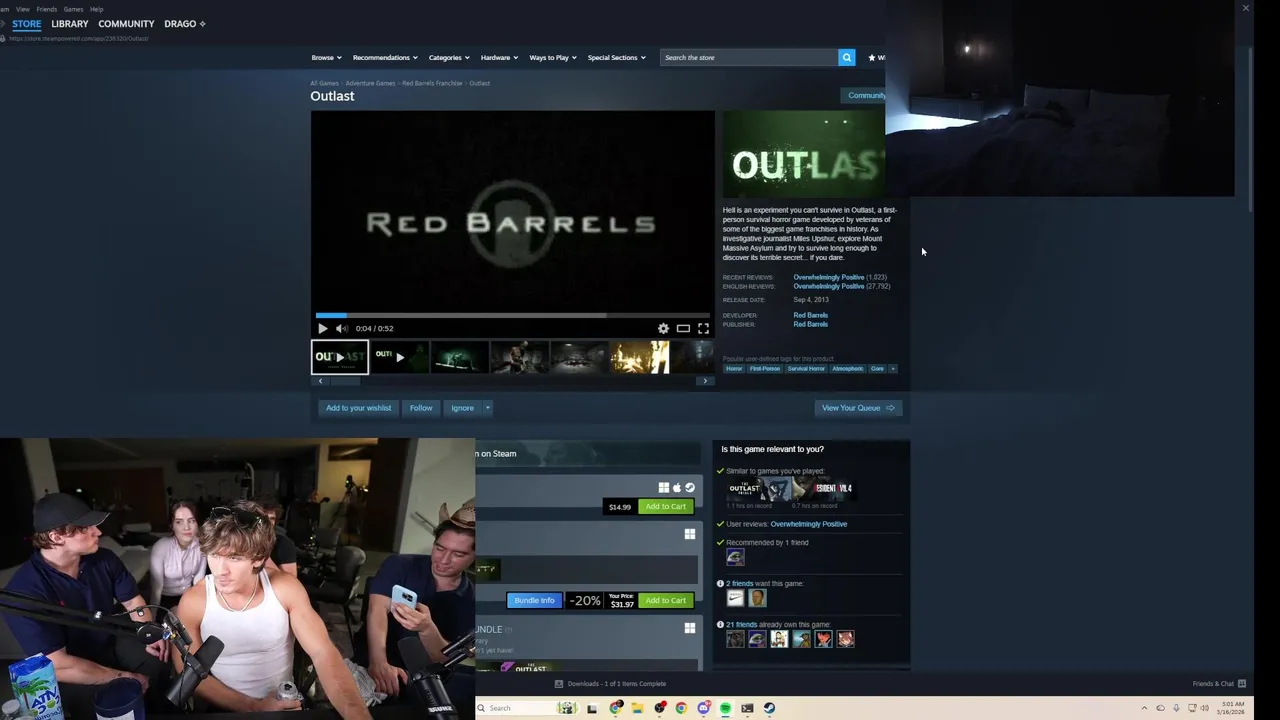Seek the trailer progress bar
Viewport: 1280px width, 720px height.
(512, 315)
